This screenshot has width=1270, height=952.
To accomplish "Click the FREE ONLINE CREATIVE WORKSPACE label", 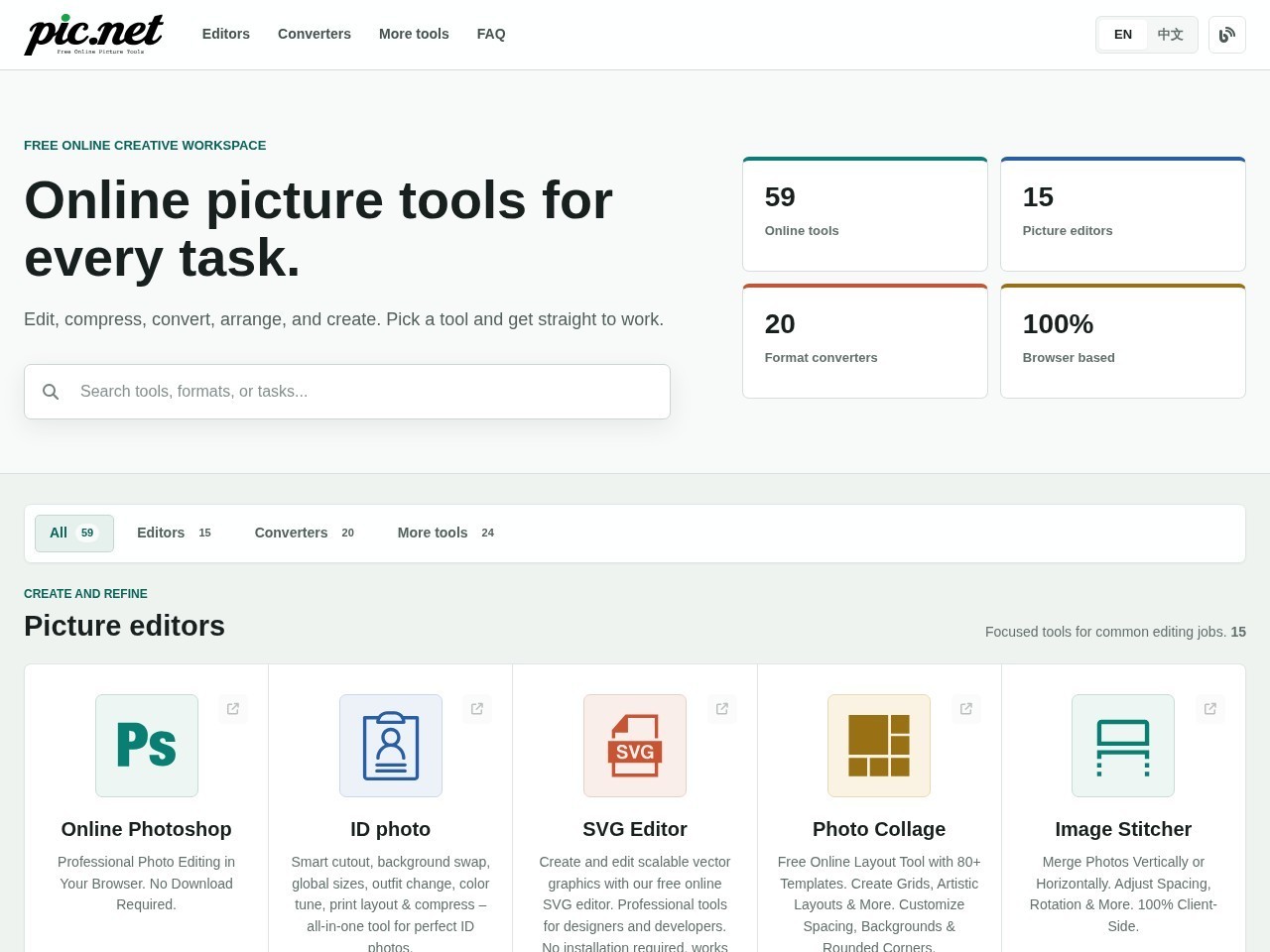I will 145,145.
